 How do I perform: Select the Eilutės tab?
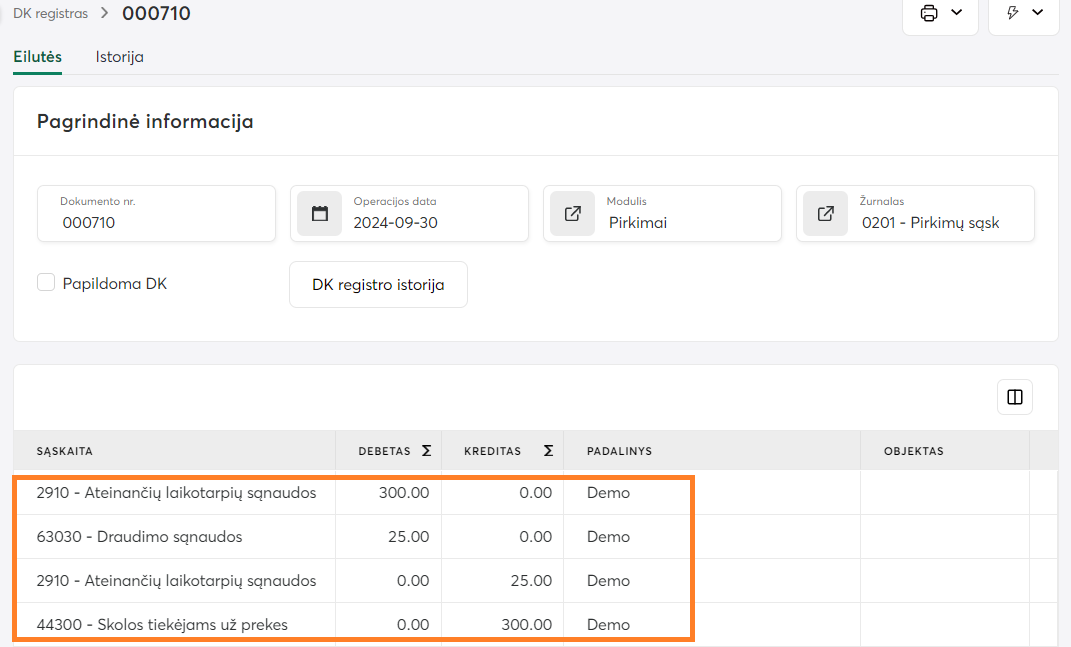[38, 57]
